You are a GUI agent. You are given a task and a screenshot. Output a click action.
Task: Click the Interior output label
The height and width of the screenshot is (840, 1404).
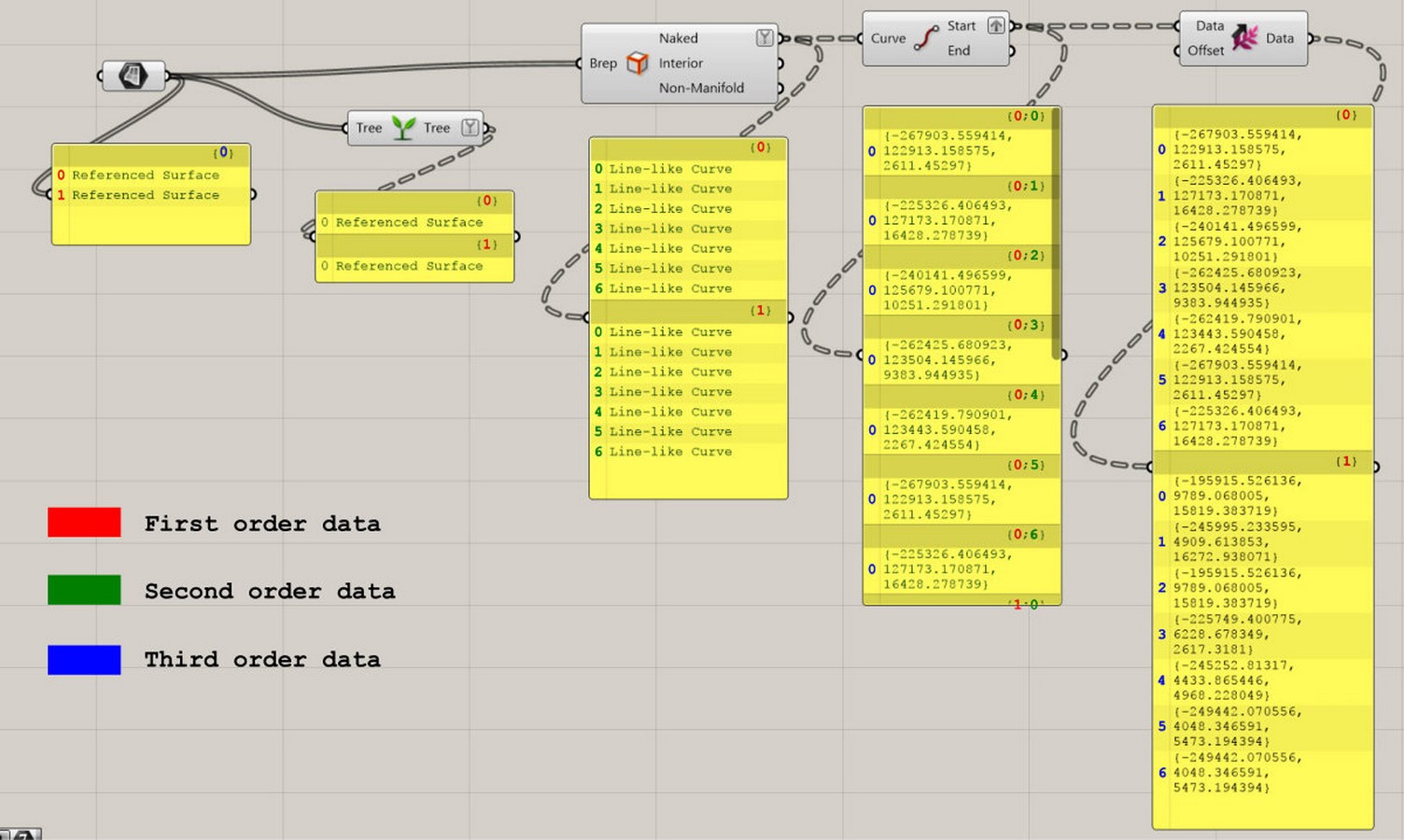(x=681, y=63)
